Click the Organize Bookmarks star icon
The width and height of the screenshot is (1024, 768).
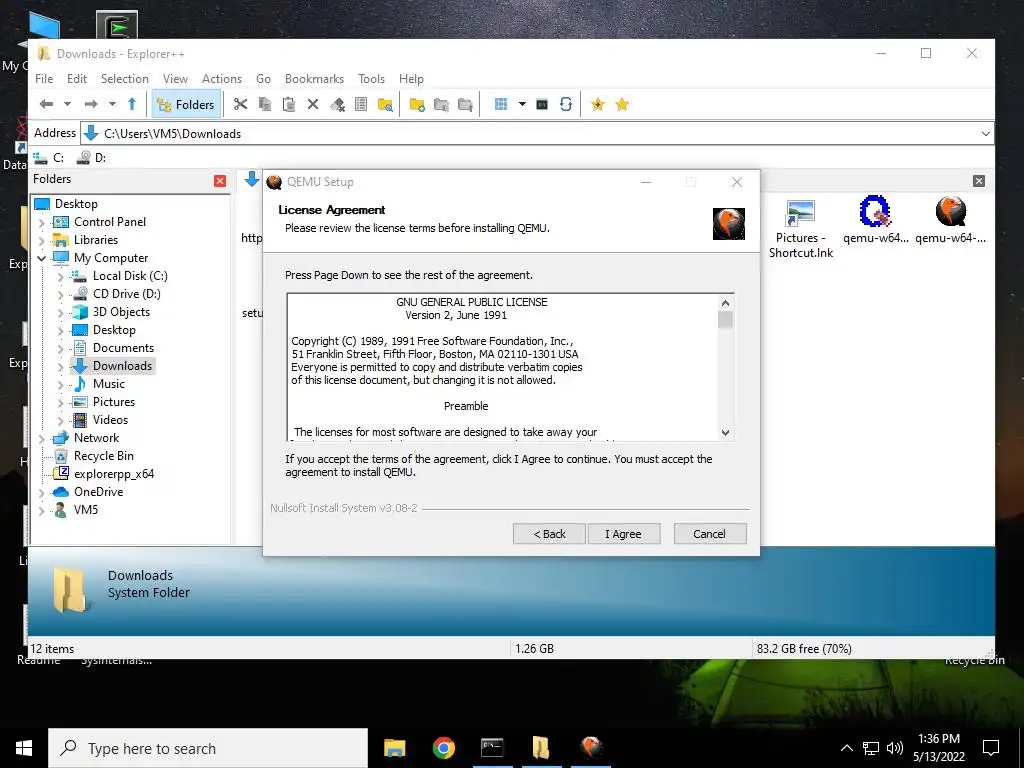click(622, 104)
